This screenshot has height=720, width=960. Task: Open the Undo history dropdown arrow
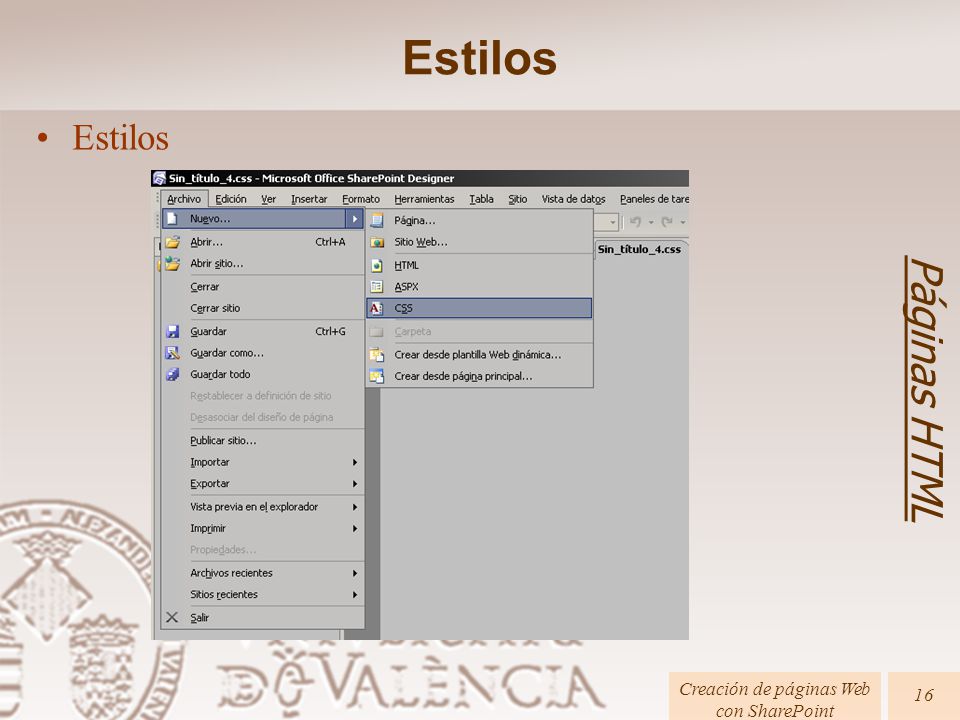tap(651, 222)
